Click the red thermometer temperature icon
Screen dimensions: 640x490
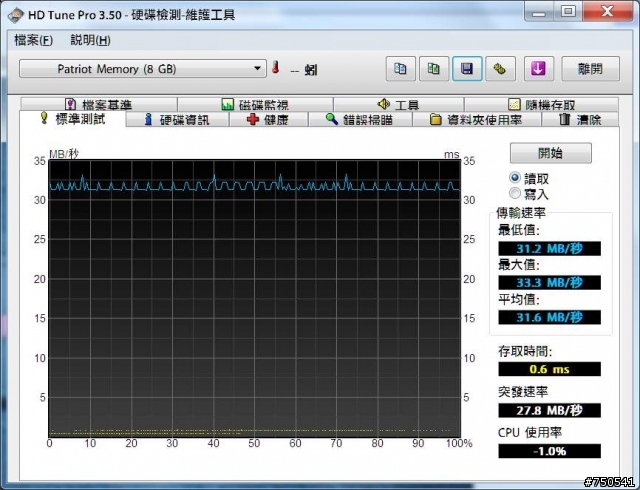point(276,67)
